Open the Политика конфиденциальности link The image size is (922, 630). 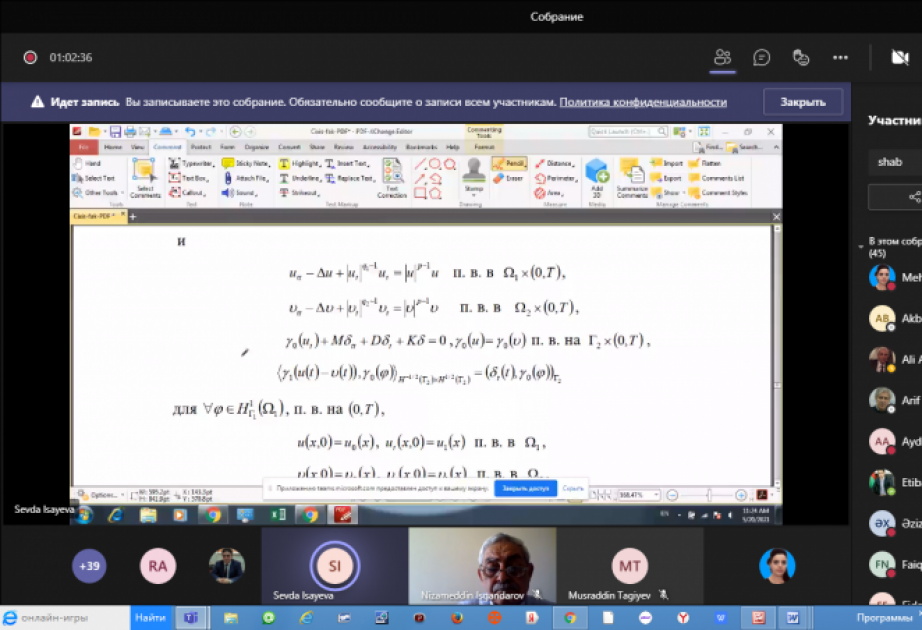(x=643, y=102)
